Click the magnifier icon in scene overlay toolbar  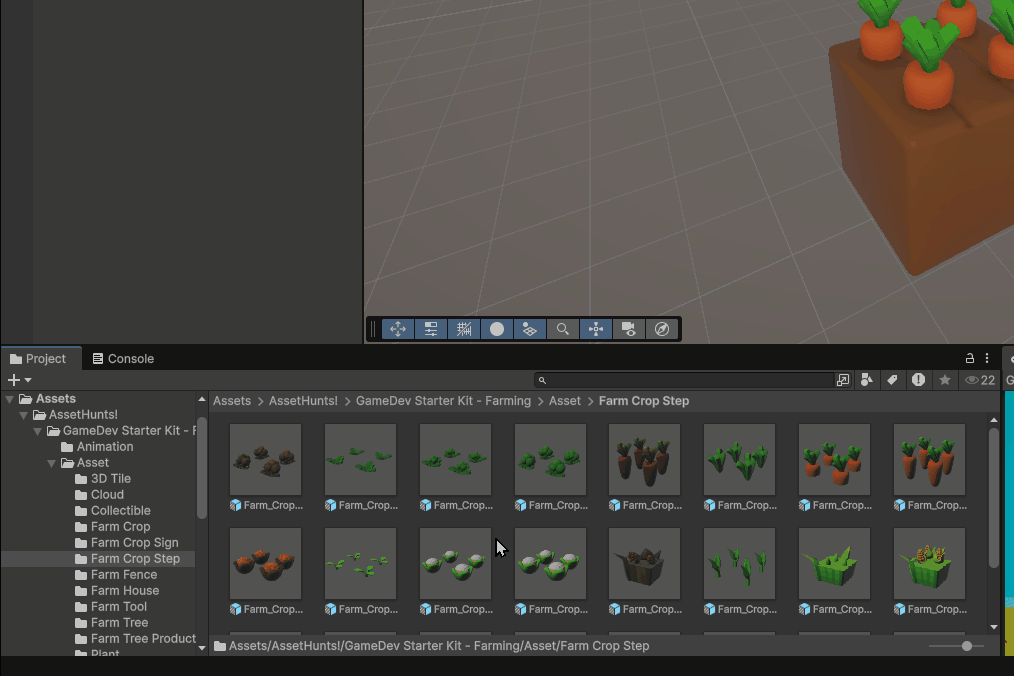point(563,329)
